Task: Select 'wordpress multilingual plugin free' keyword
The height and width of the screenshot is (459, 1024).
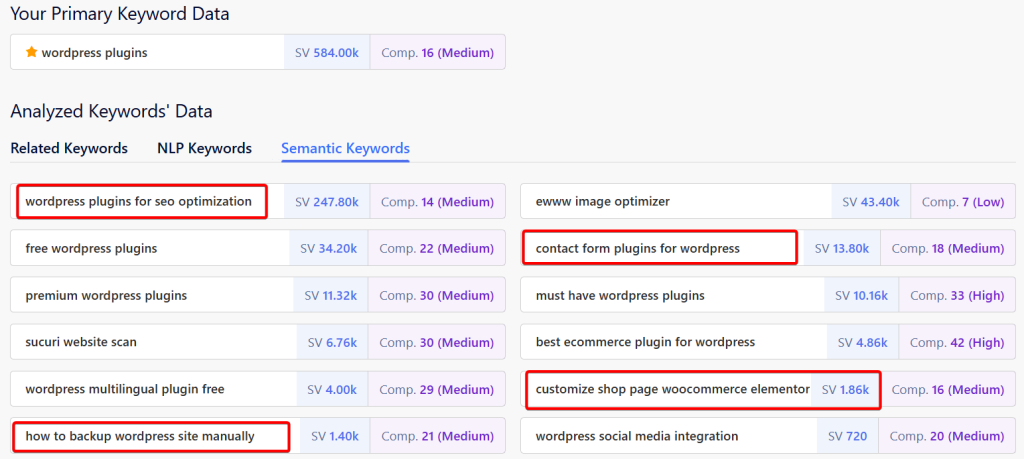Action: point(125,389)
